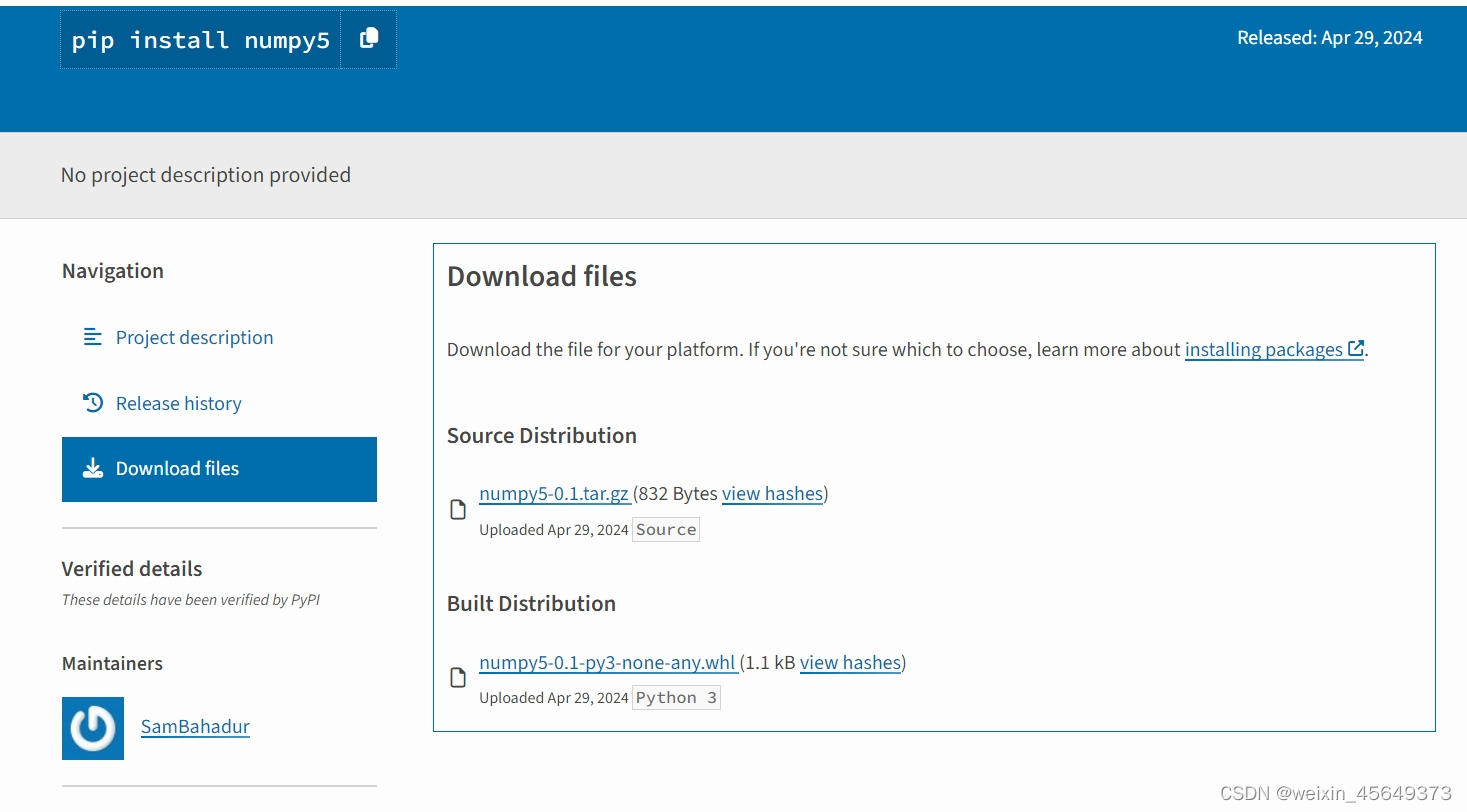Click the Download files heading
This screenshot has width=1467, height=812.
[x=542, y=276]
